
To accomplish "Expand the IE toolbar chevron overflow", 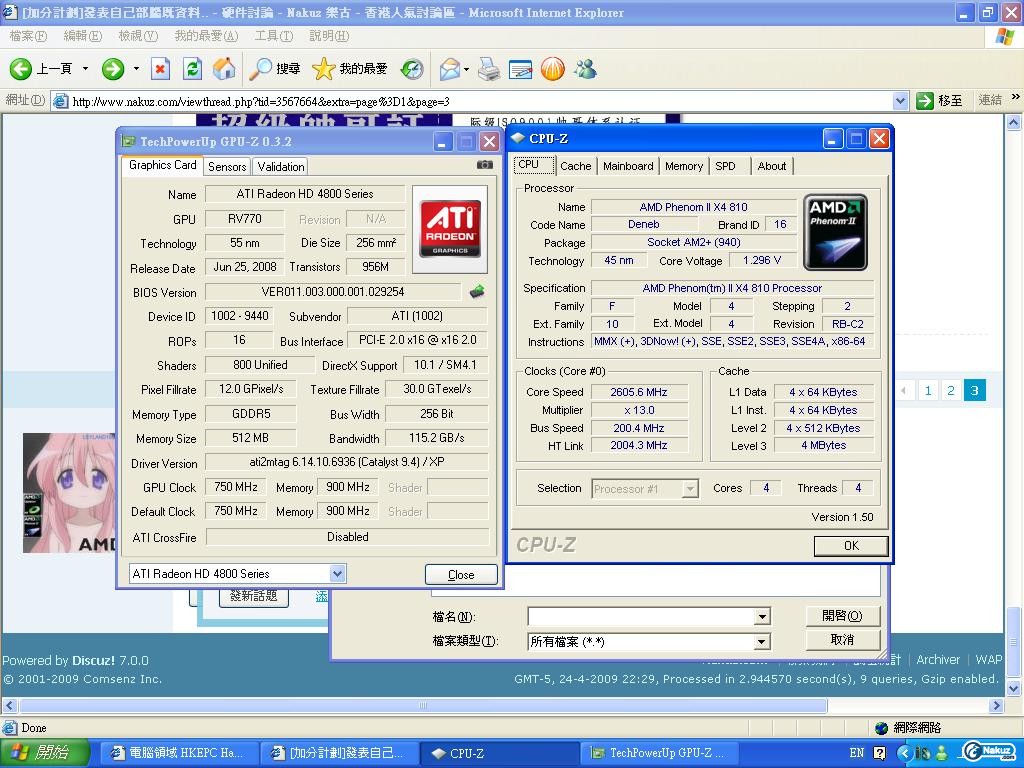I will point(1016,97).
